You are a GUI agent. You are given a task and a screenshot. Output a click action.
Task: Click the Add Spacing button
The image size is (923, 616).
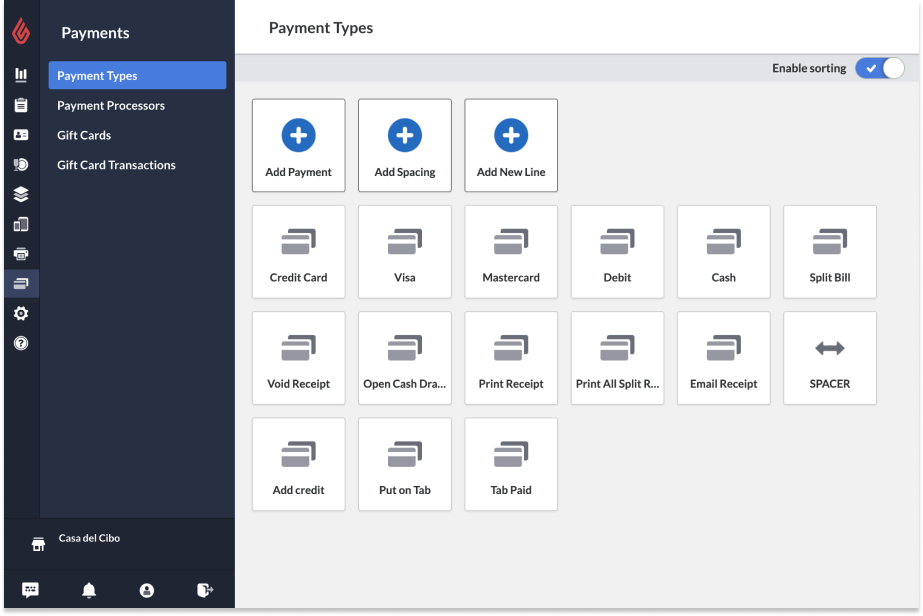click(x=405, y=145)
